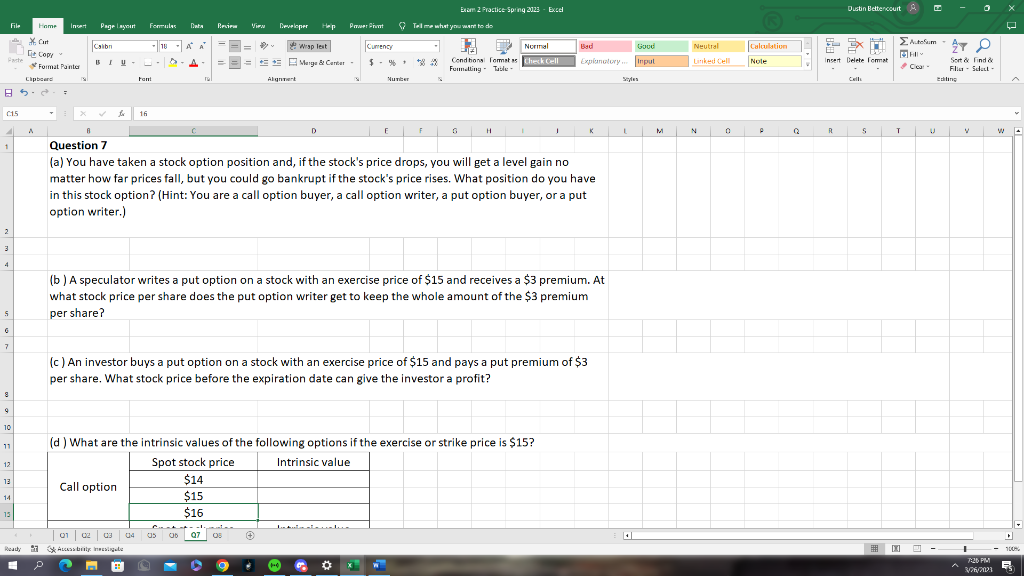Apply the Normal cell style

(x=549, y=46)
